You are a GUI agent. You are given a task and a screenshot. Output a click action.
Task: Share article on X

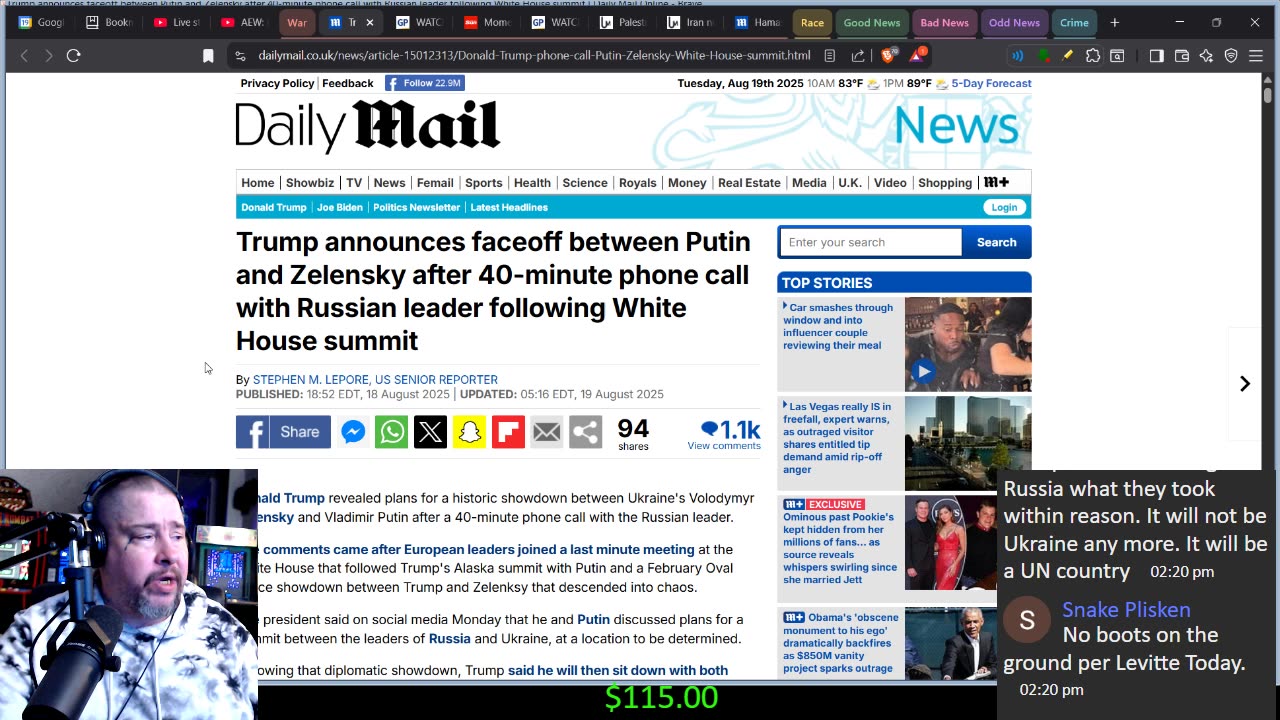(x=430, y=432)
